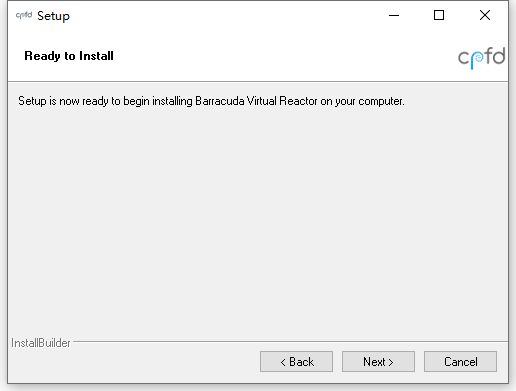Click the small cpfd icon in title bar
The image size is (516, 391).
[x=24, y=15]
